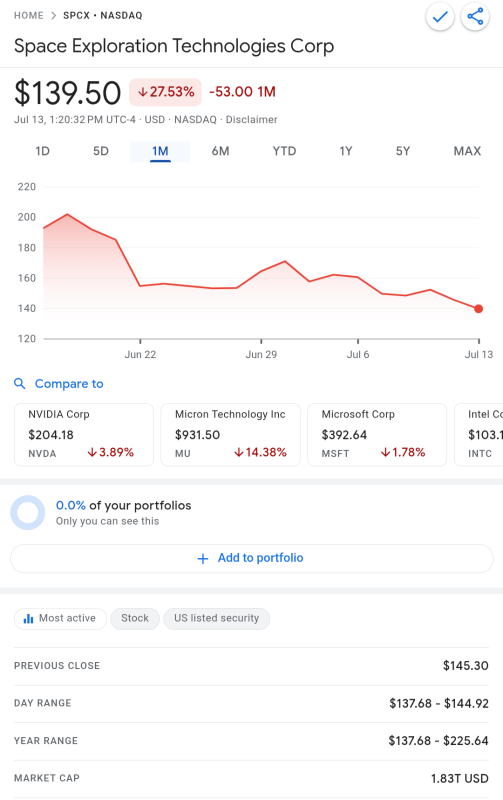Click the $139.50 price
The width and height of the screenshot is (503, 800).
pos(67,93)
